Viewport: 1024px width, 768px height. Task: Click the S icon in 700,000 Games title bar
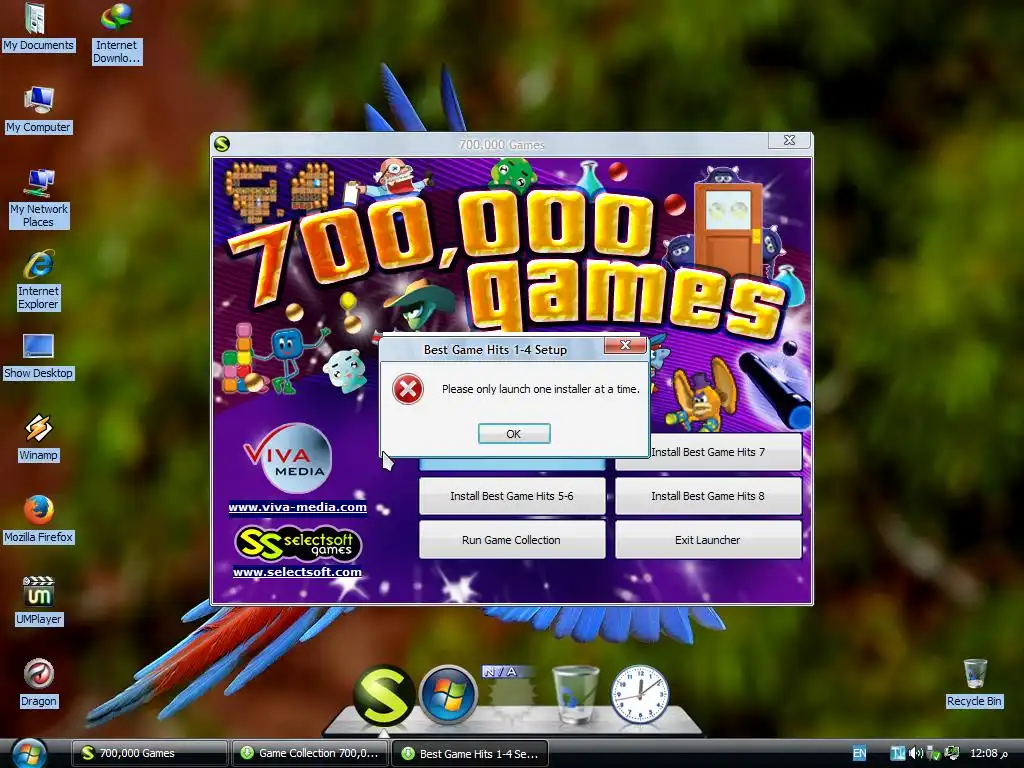click(x=222, y=144)
